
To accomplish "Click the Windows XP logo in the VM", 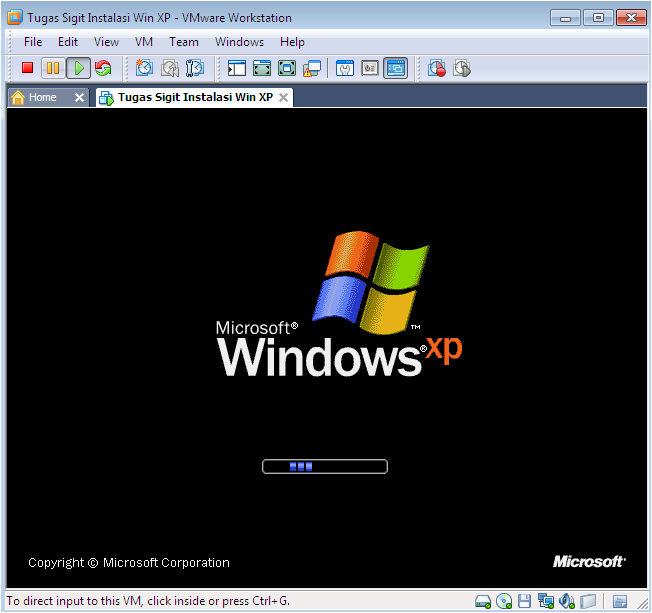I will [x=339, y=304].
